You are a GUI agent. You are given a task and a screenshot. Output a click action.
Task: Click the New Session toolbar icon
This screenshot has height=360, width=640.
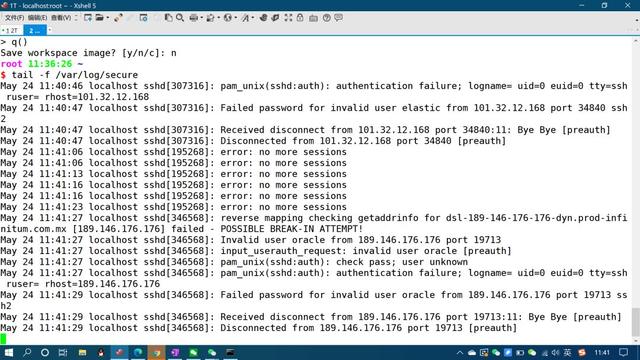[x=87, y=18]
